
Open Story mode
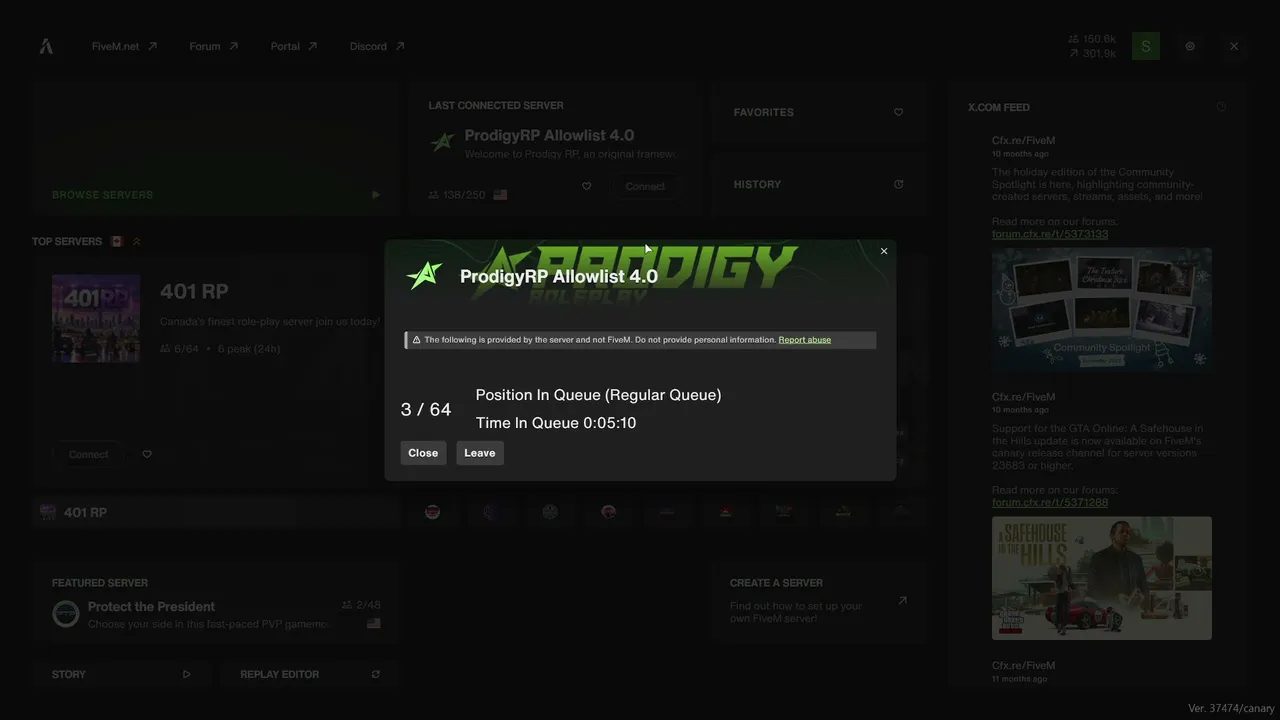tap(121, 674)
